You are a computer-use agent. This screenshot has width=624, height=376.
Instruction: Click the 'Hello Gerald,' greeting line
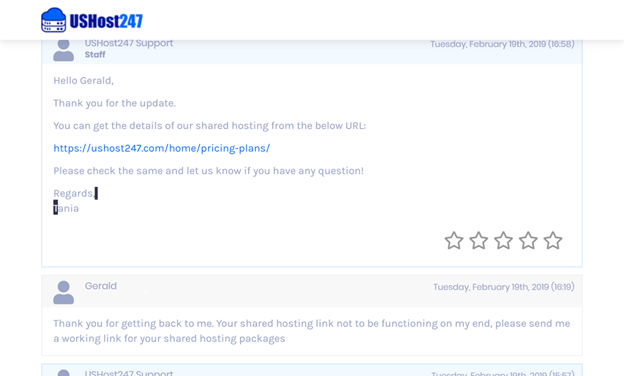84,81
